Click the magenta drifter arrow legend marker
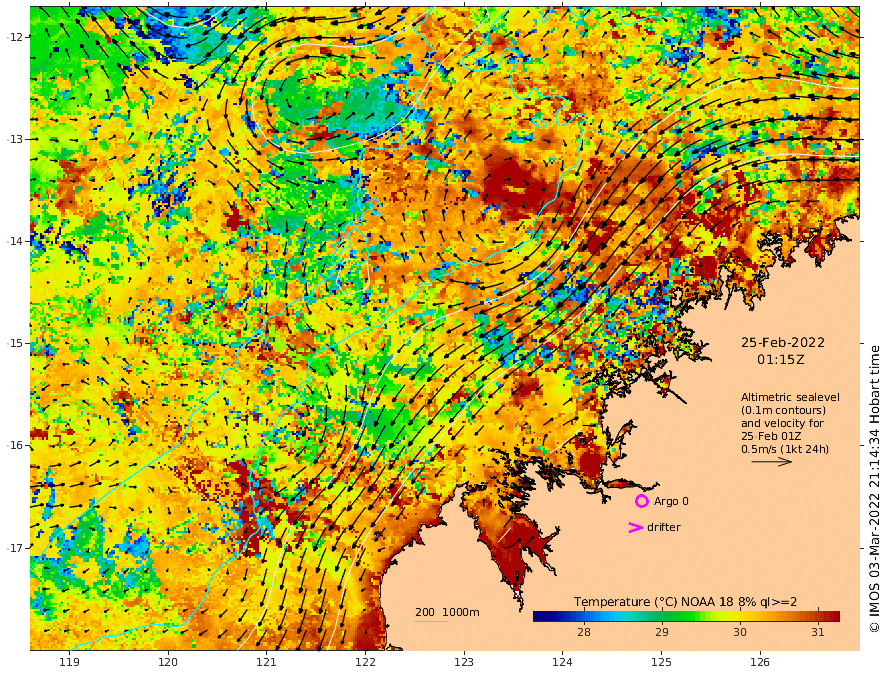Screen dimensions: 880x680 (x=635, y=527)
